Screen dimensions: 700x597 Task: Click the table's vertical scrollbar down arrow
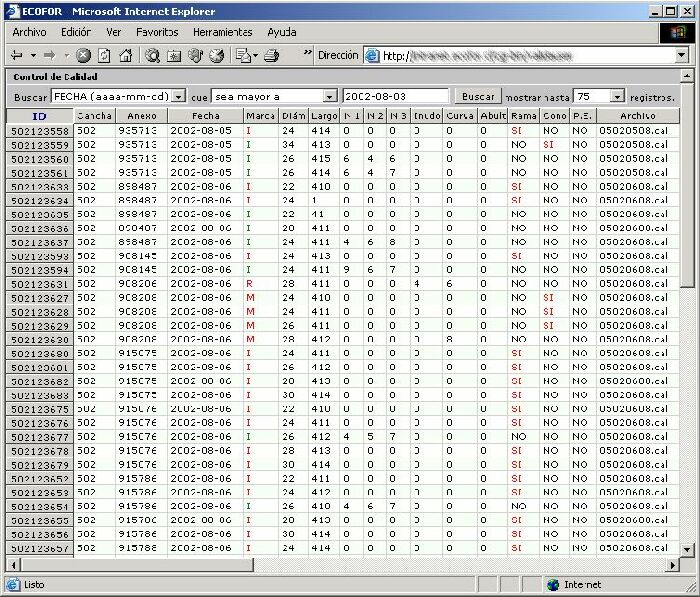[x=685, y=550]
